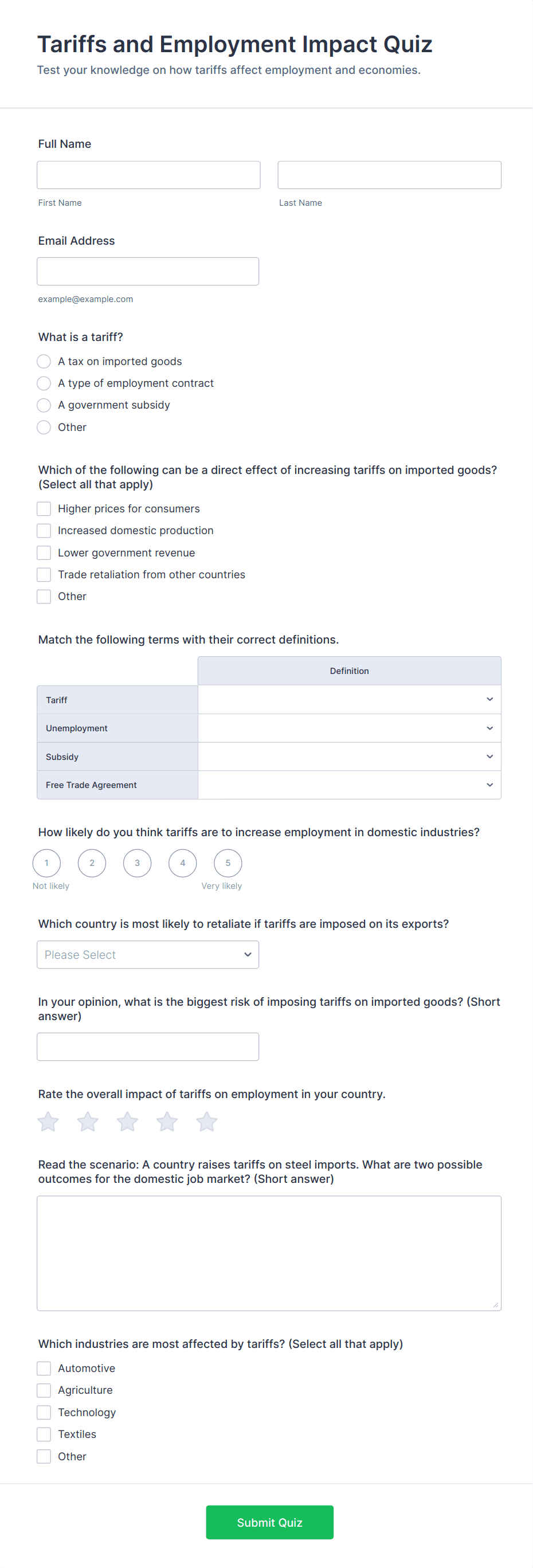Viewport: 533px width, 1568px height.
Task: Check 'Trade retaliation from other countries'
Action: tap(44, 575)
